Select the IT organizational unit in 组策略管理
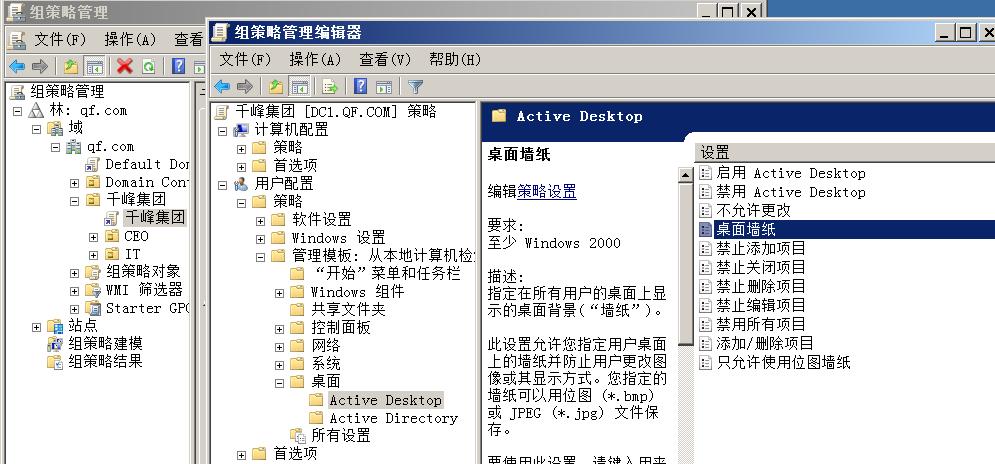 [132, 254]
